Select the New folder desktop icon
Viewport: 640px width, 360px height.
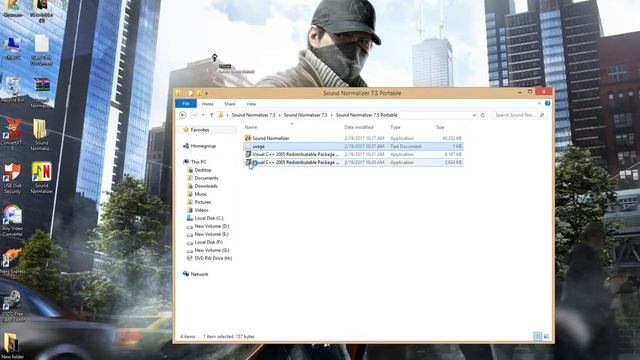(x=11, y=346)
